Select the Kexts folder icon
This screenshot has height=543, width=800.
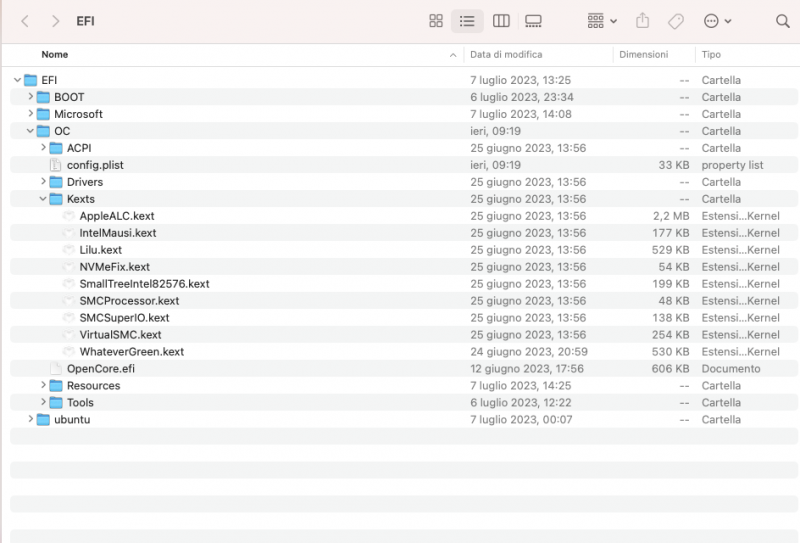[56, 199]
